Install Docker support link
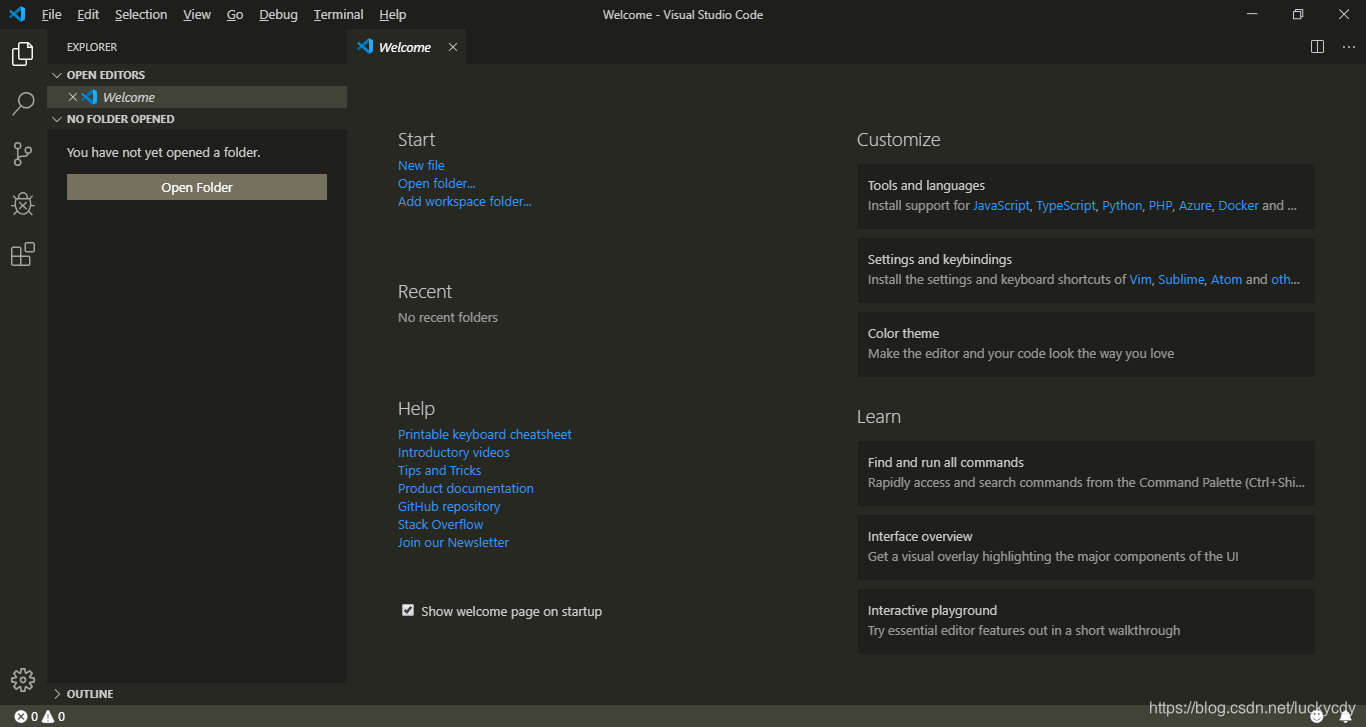The width and height of the screenshot is (1366, 727). [x=1239, y=206]
